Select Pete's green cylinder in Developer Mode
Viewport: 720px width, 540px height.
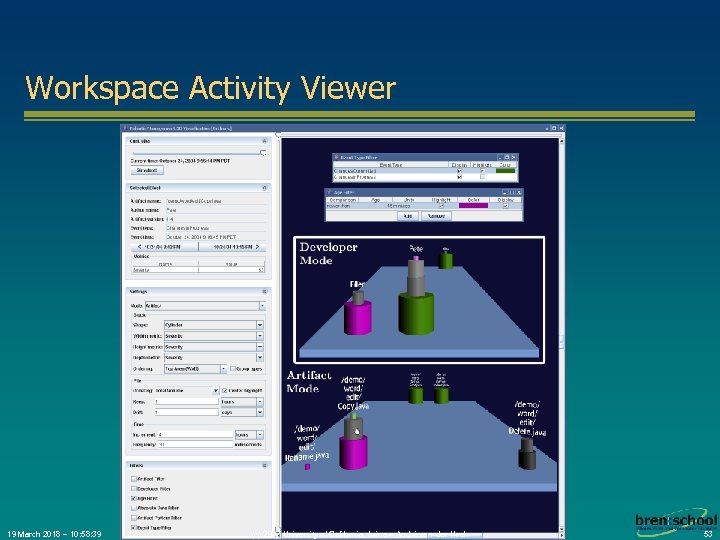416,314
